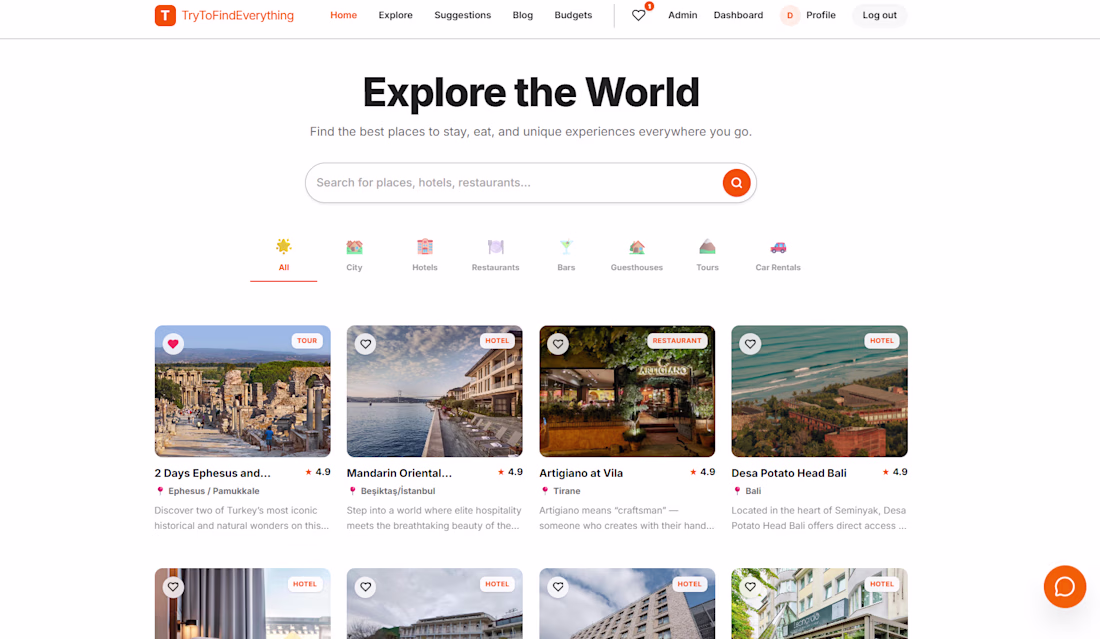Image resolution: width=1100 pixels, height=639 pixels.
Task: Select the Restaurants category icon
Action: (495, 247)
